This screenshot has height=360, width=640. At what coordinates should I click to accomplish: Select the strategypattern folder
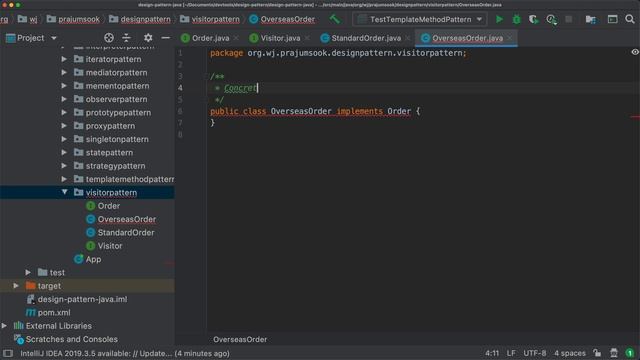115,166
